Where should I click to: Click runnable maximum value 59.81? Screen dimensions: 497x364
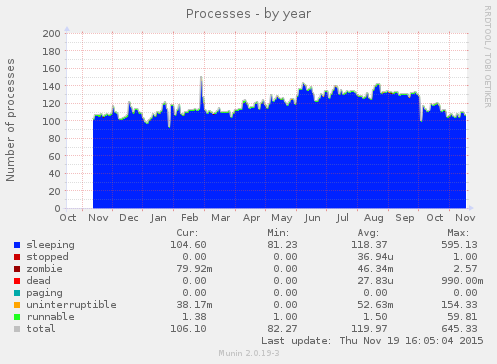[x=462, y=317]
